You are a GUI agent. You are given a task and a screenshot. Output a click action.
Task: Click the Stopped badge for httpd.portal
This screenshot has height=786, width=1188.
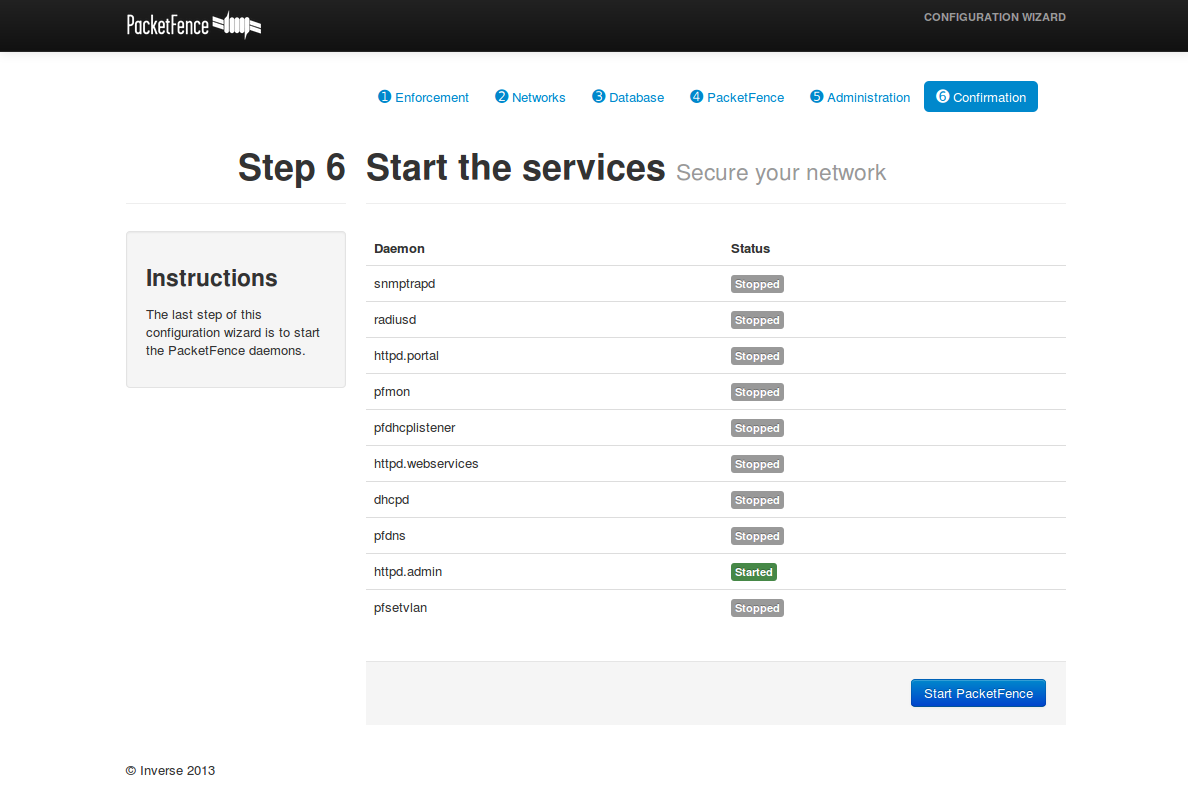coord(757,356)
